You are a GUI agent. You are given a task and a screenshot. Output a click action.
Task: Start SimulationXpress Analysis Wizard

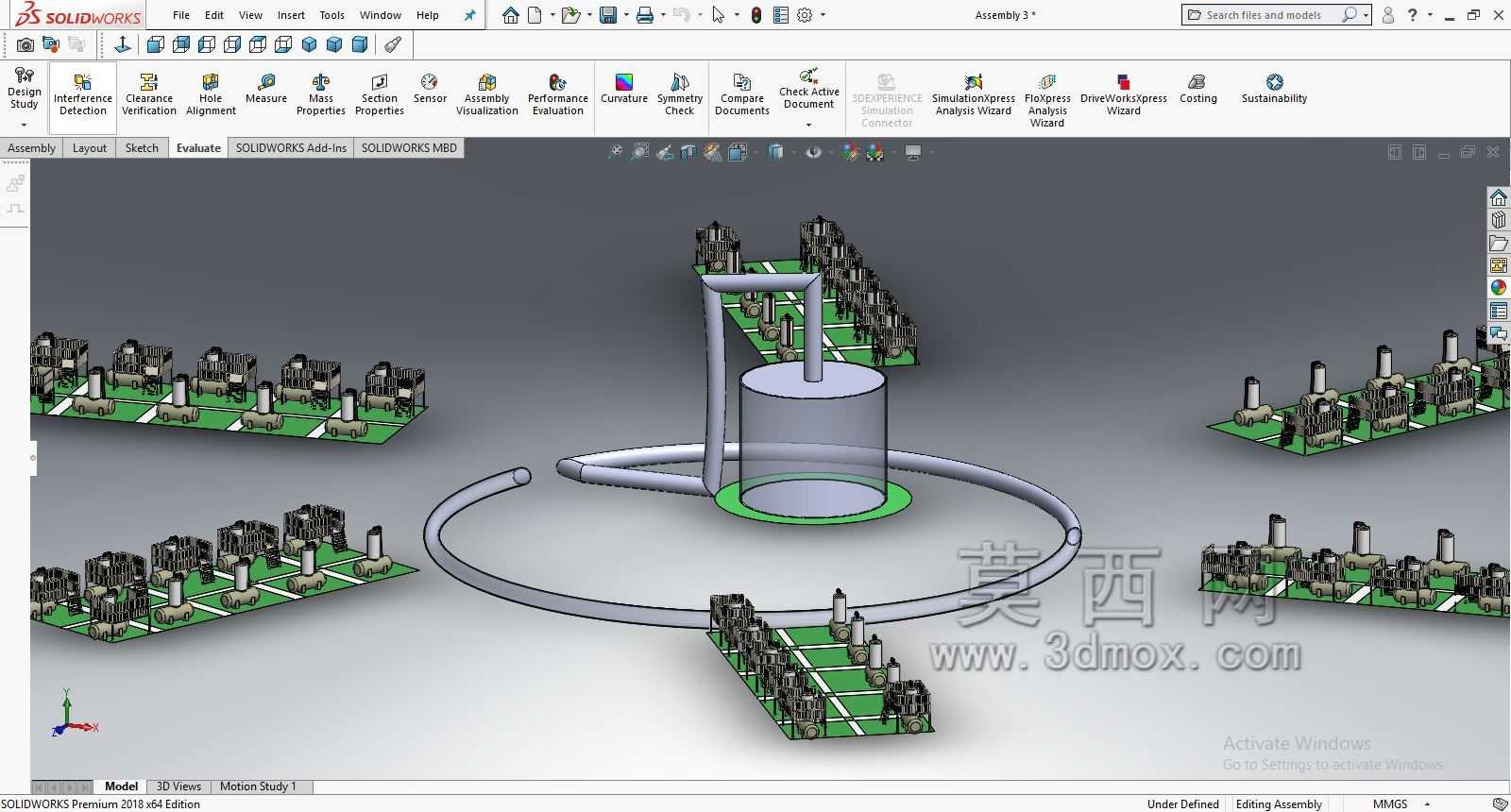(x=974, y=94)
